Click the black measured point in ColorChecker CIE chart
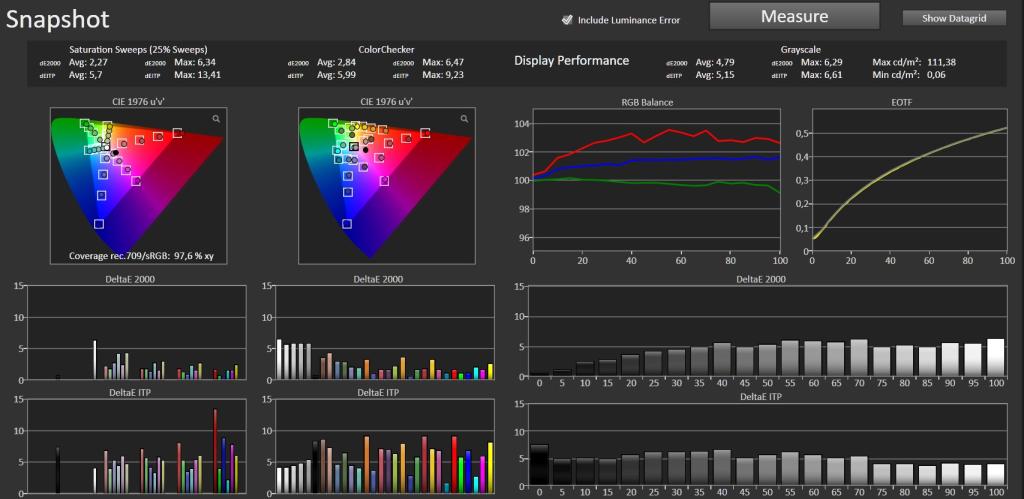 click(x=366, y=150)
